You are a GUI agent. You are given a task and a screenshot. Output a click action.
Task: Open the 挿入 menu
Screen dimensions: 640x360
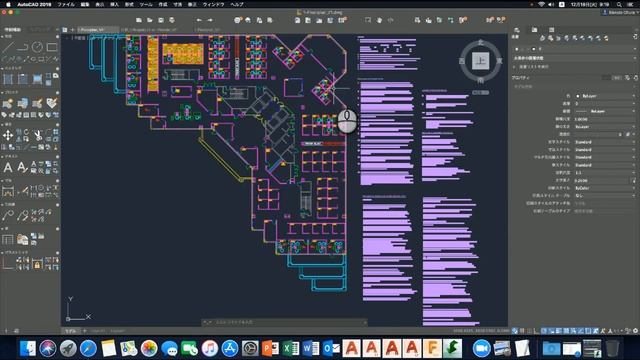pos(114,4)
